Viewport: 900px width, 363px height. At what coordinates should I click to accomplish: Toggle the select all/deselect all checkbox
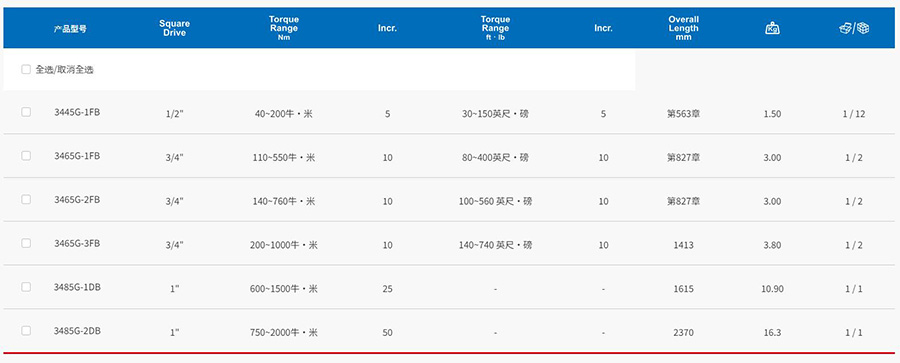pos(26,69)
